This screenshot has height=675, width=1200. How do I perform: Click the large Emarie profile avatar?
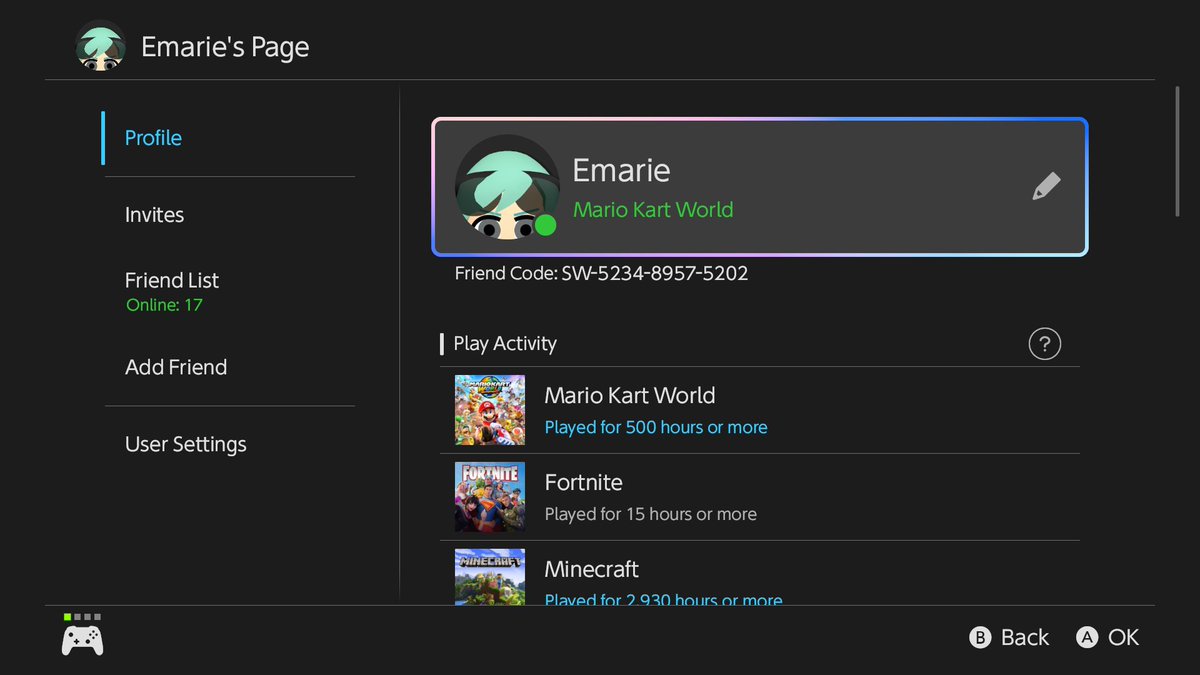pos(507,187)
